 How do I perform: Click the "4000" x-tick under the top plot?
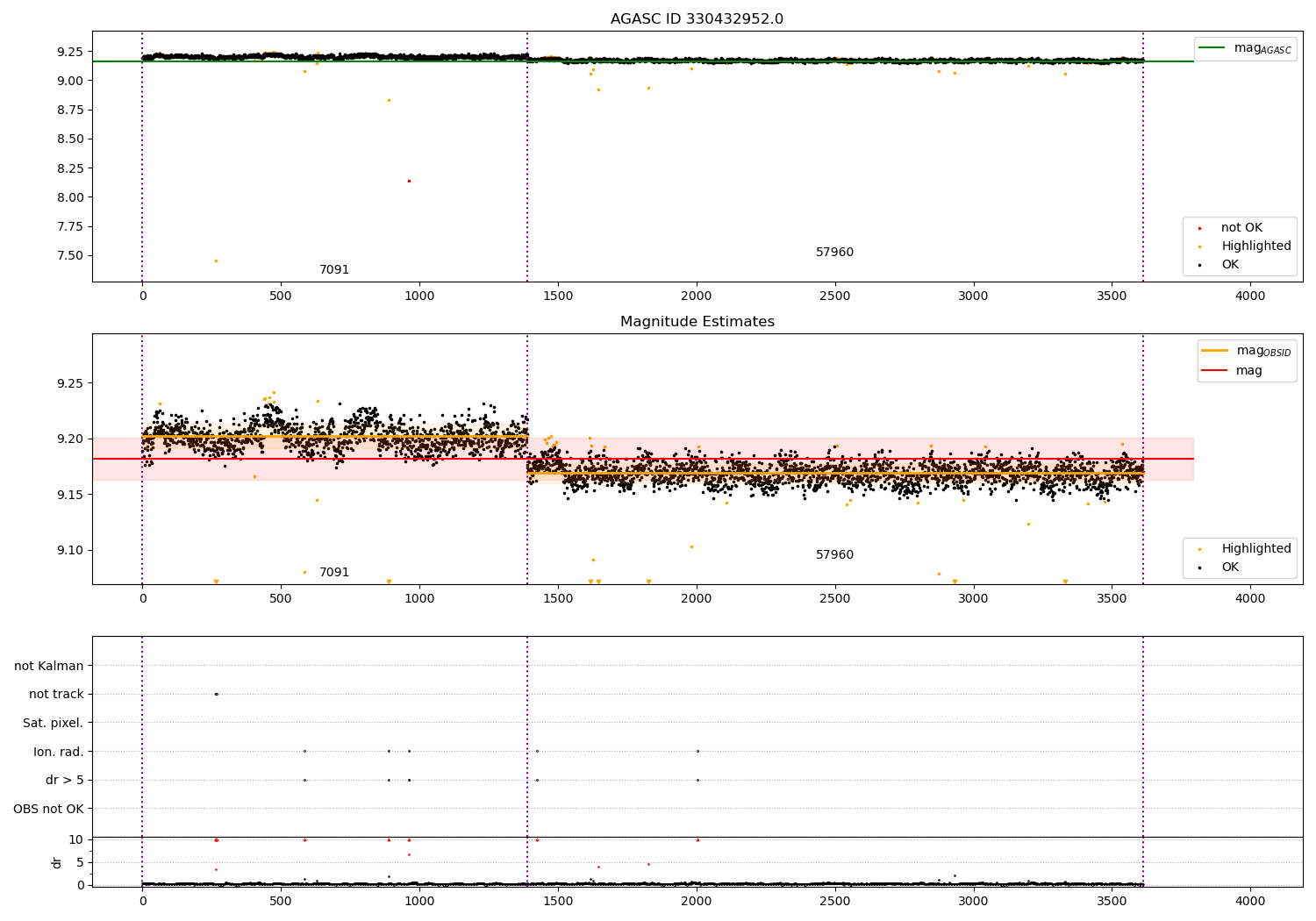click(1250, 296)
